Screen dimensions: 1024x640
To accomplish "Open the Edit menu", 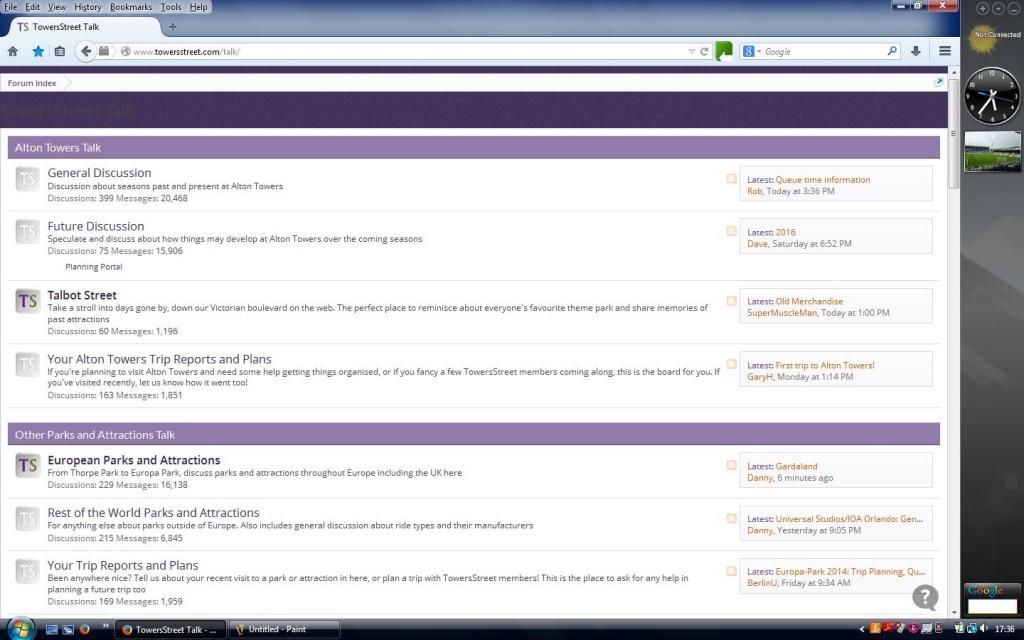I will point(33,7).
